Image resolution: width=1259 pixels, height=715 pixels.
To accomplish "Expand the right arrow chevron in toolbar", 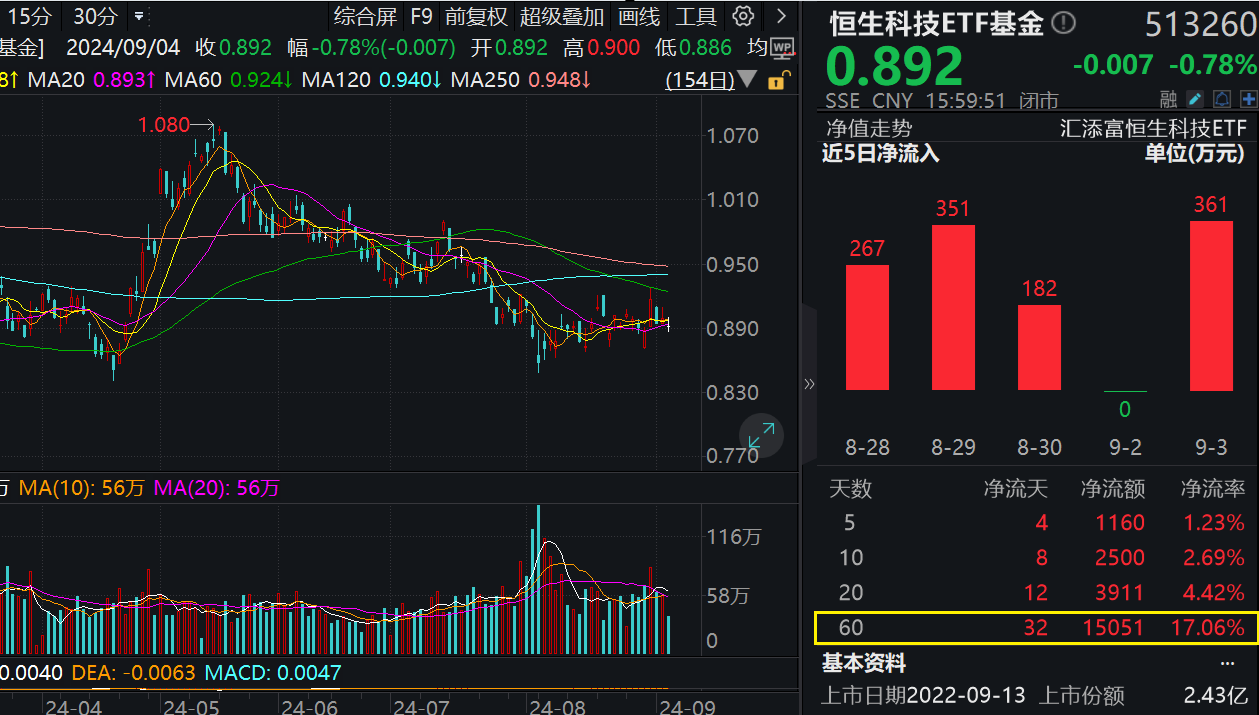I will [x=782, y=17].
